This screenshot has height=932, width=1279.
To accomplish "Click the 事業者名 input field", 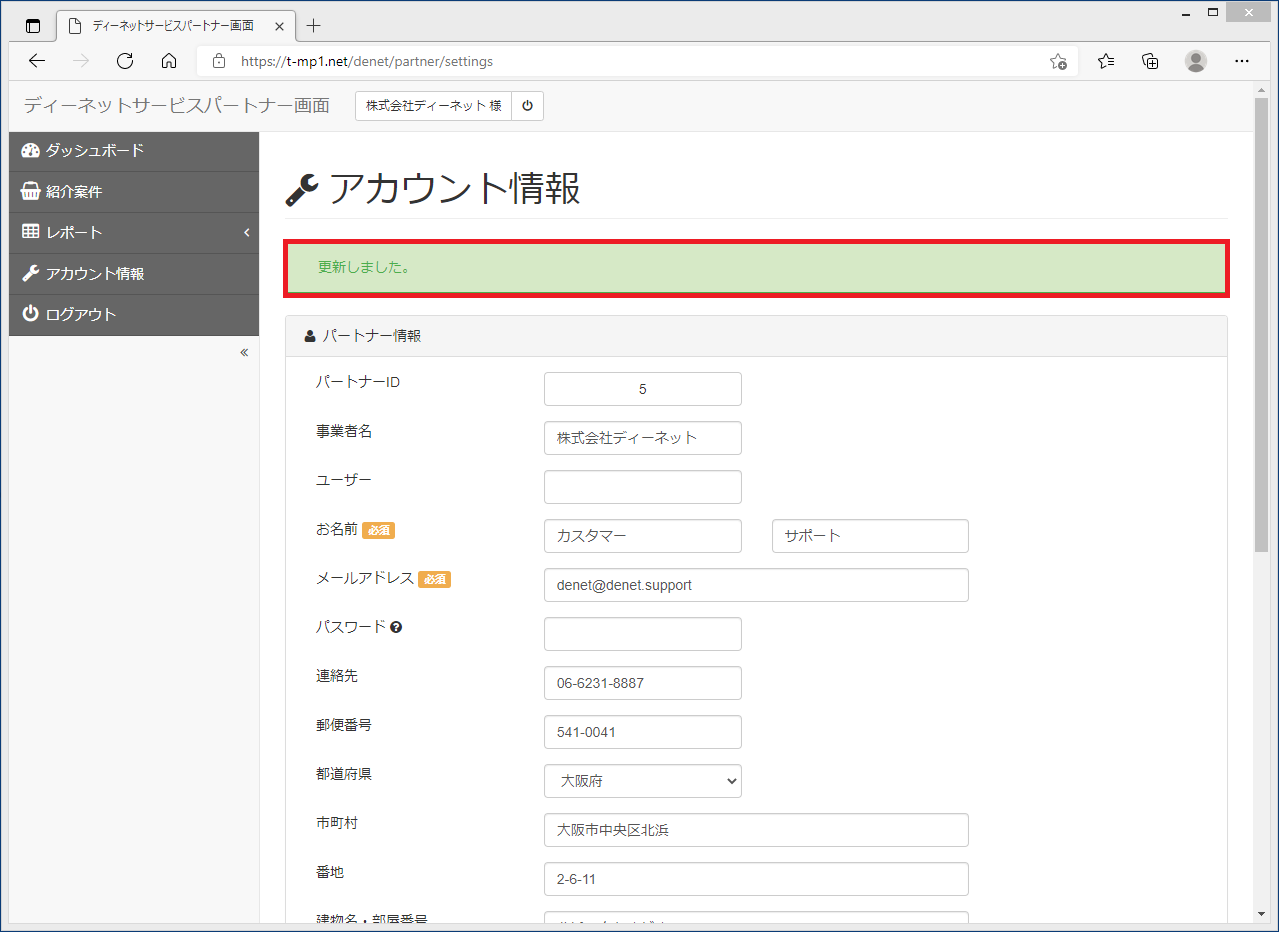I will [x=643, y=438].
